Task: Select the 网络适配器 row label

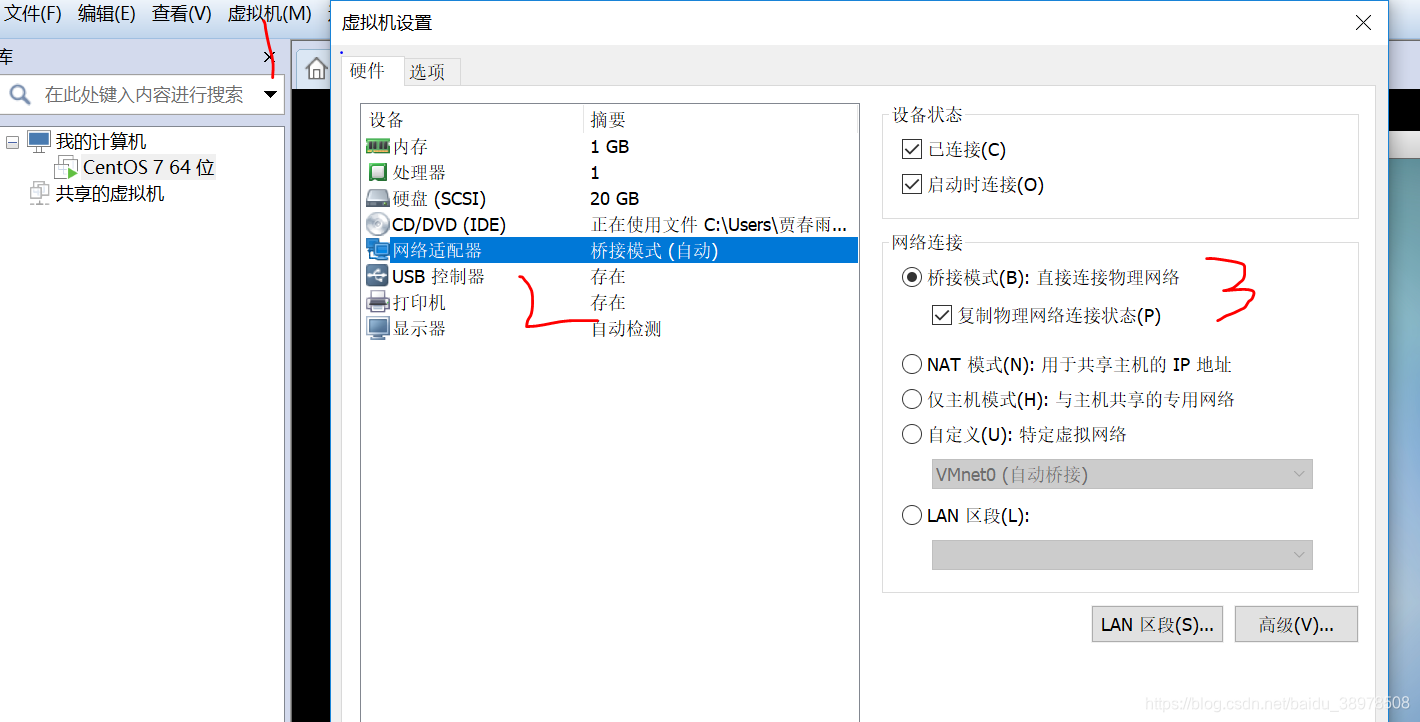Action: (437, 251)
